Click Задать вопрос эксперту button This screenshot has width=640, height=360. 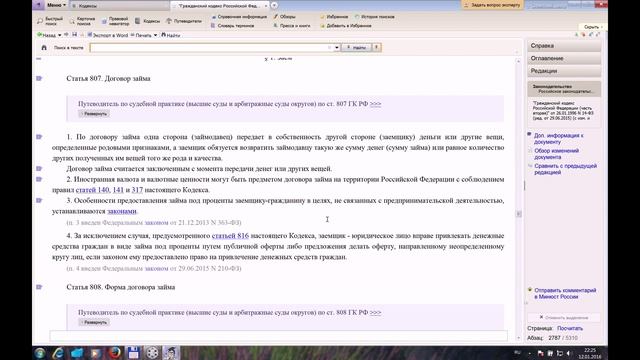click(492, 5)
